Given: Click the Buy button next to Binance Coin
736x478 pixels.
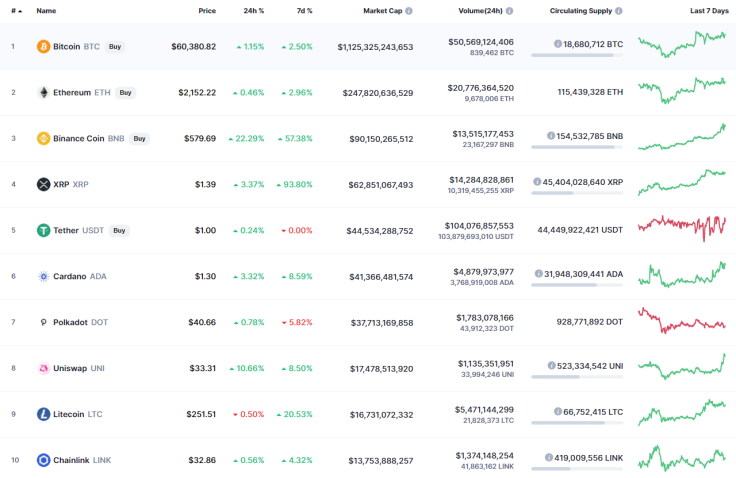Looking at the screenshot, I should [x=139, y=139].
